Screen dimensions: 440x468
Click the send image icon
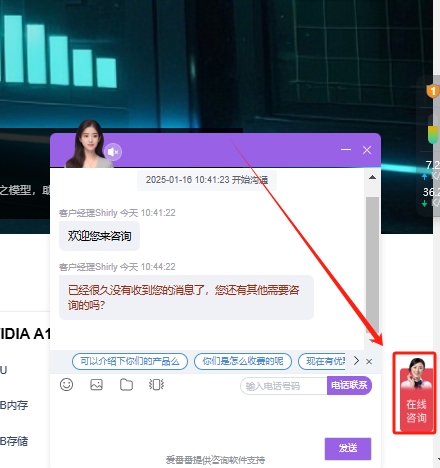tap(96, 385)
